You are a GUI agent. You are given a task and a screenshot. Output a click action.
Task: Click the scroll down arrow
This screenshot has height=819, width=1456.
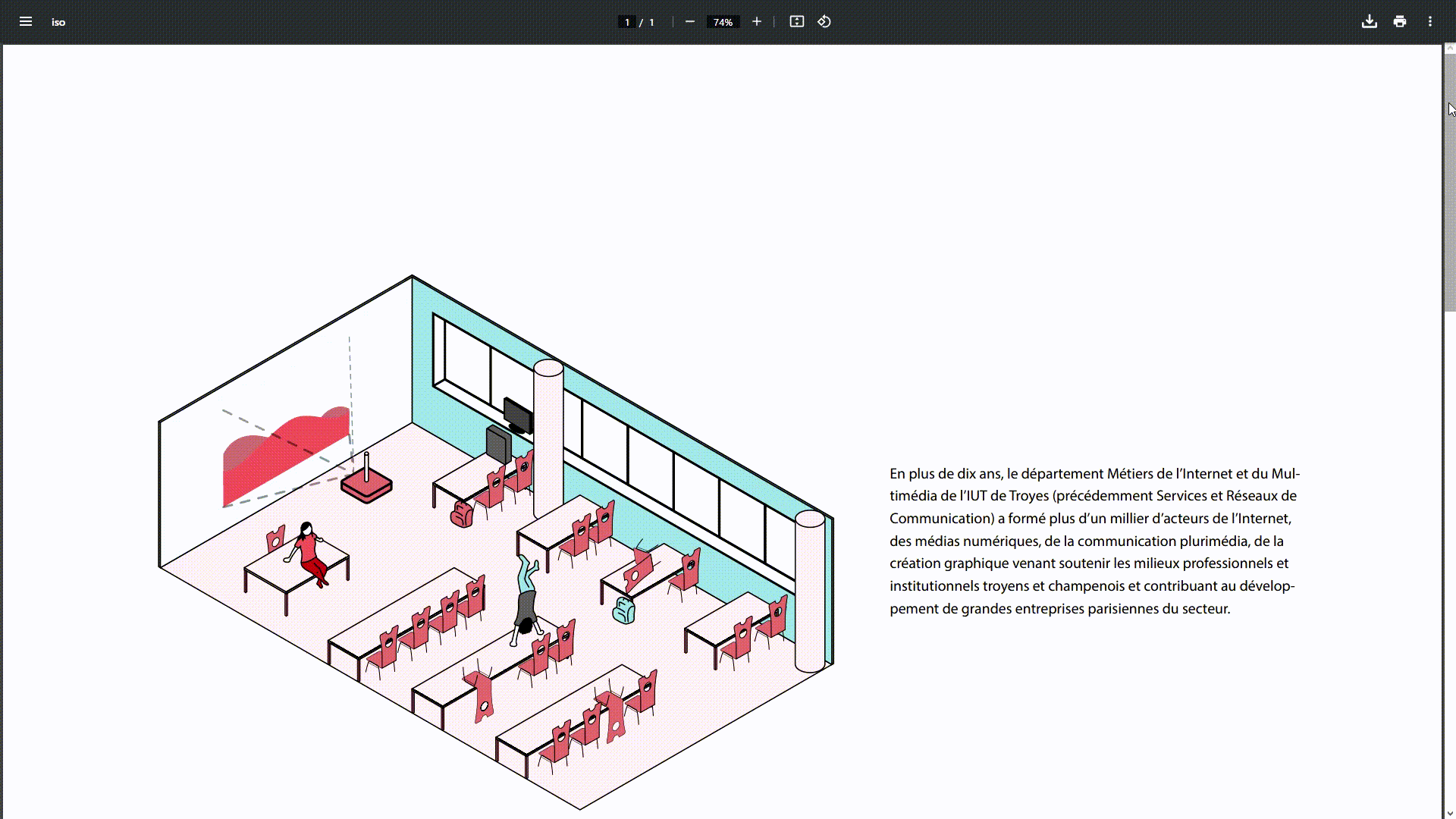[1449, 813]
